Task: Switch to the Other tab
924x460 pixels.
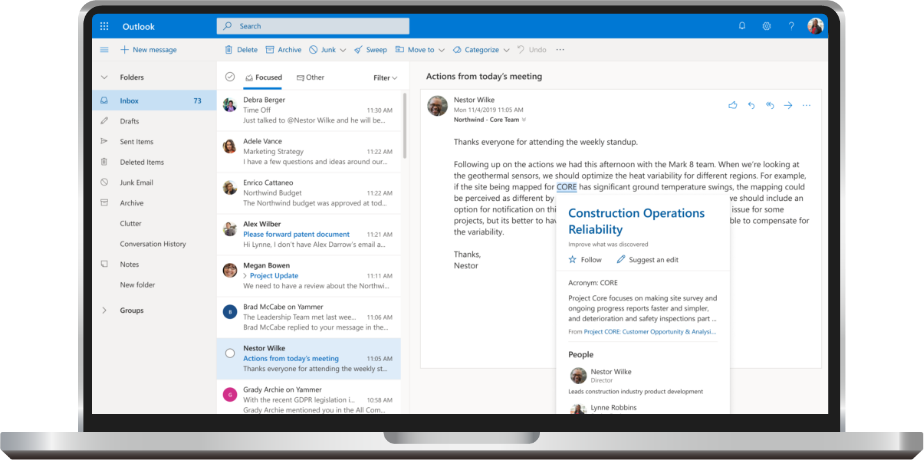Action: [x=311, y=77]
